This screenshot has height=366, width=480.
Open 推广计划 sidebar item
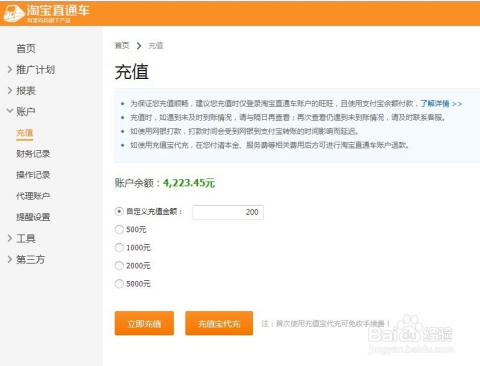[x=35, y=70]
